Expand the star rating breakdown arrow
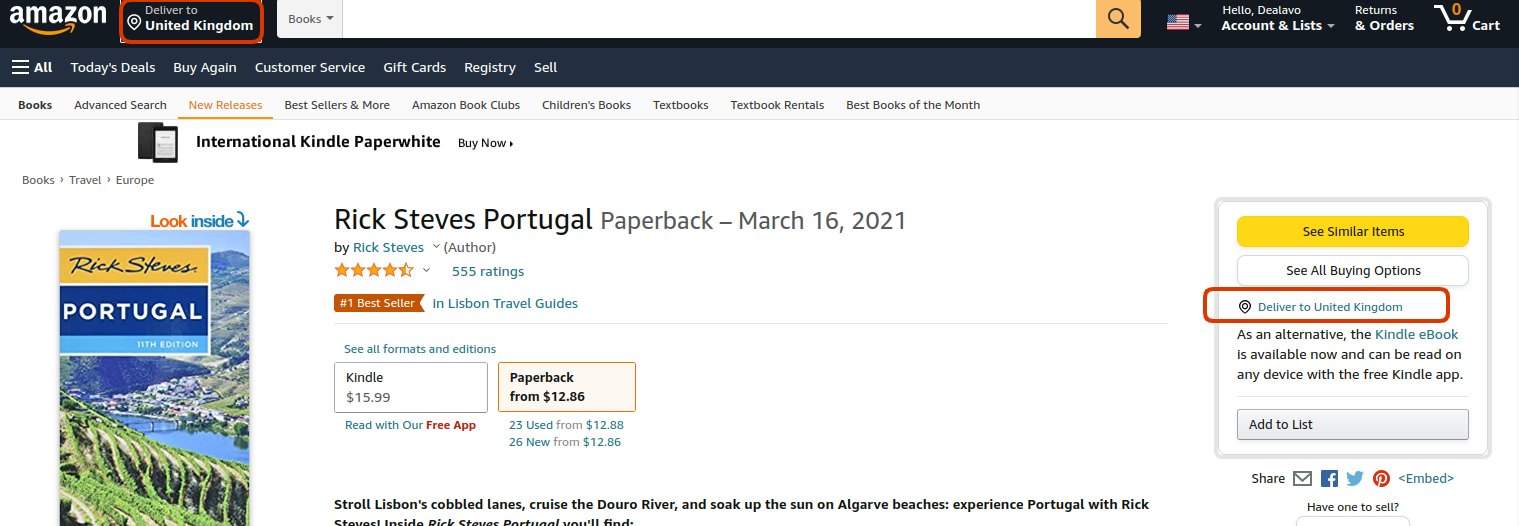The image size is (1519, 526). (426, 270)
